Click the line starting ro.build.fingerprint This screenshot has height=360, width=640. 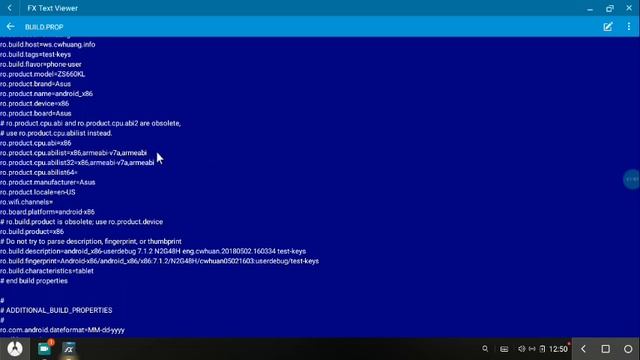(x=160, y=261)
